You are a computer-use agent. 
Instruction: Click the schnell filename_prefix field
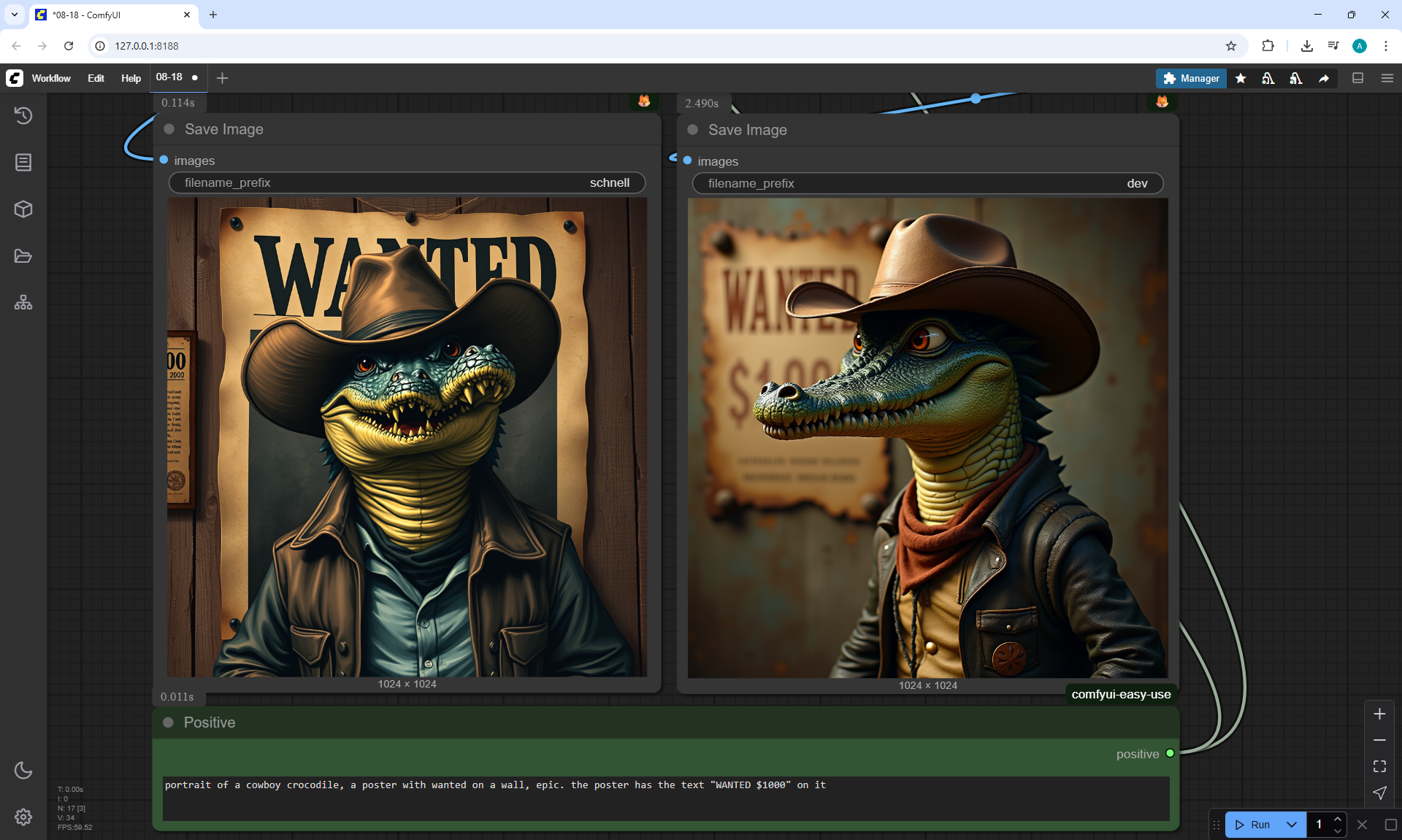click(407, 183)
